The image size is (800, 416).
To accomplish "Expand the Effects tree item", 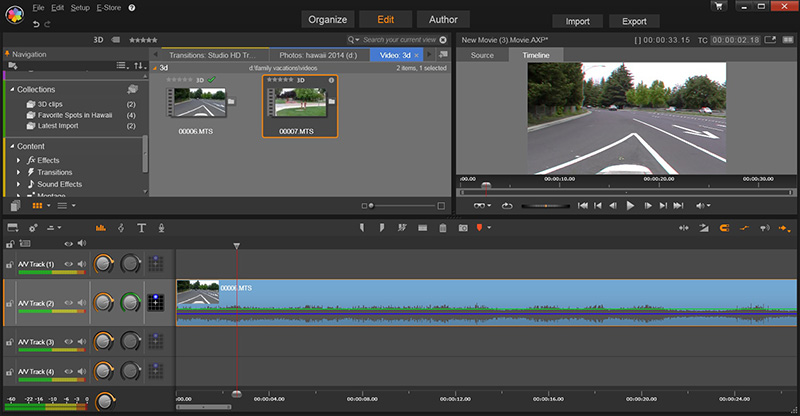I will (x=18, y=160).
